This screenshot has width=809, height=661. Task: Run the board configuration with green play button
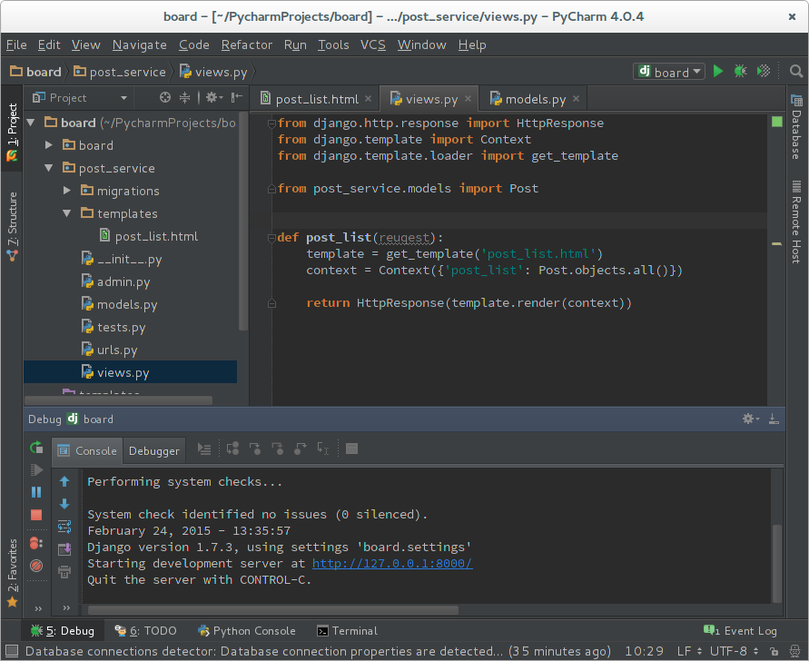(718, 71)
